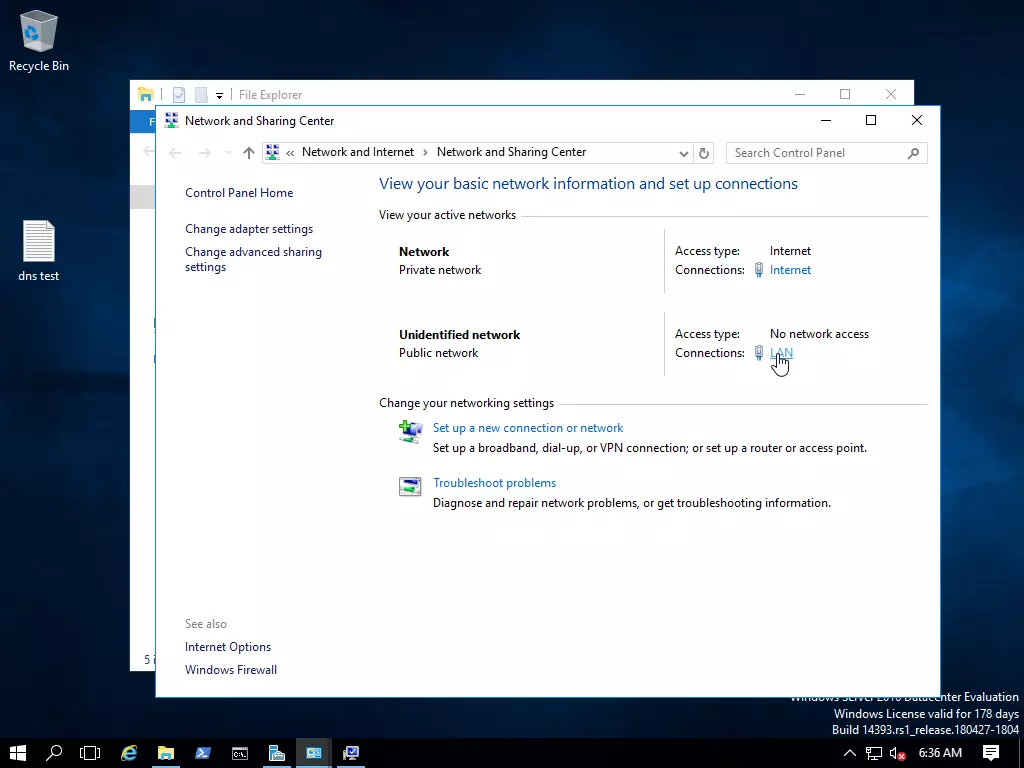Focus the Search Control Panel box

[x=826, y=153]
